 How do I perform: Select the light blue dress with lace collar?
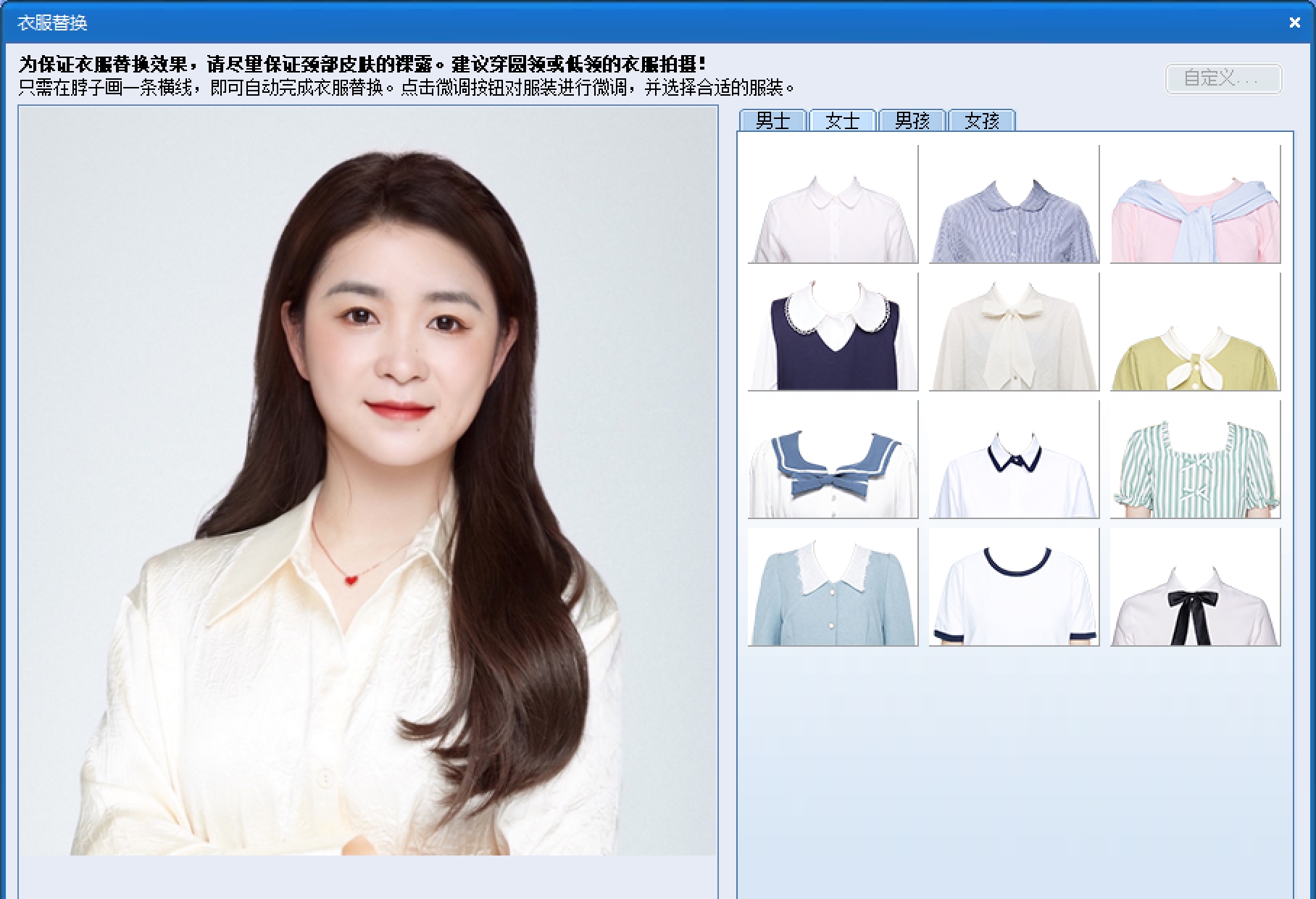click(x=833, y=587)
